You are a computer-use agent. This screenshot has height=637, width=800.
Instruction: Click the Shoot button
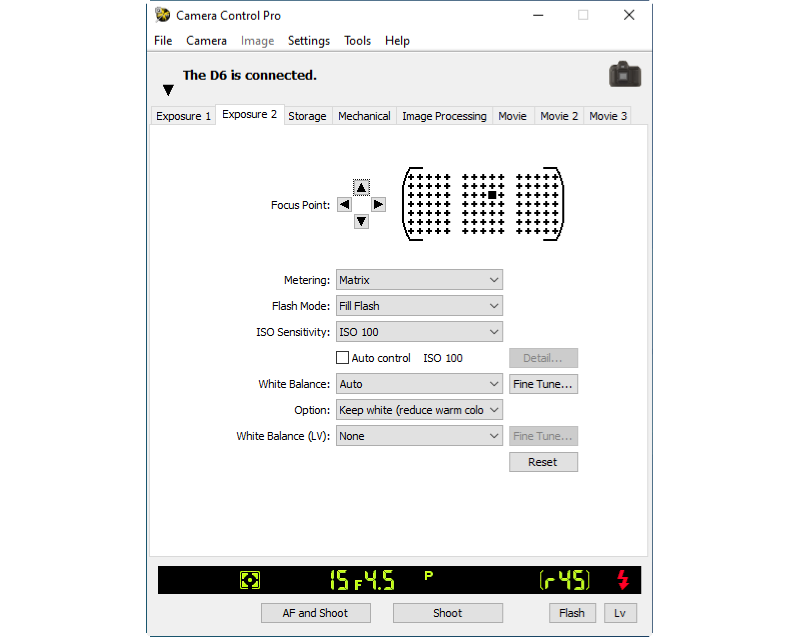447,613
